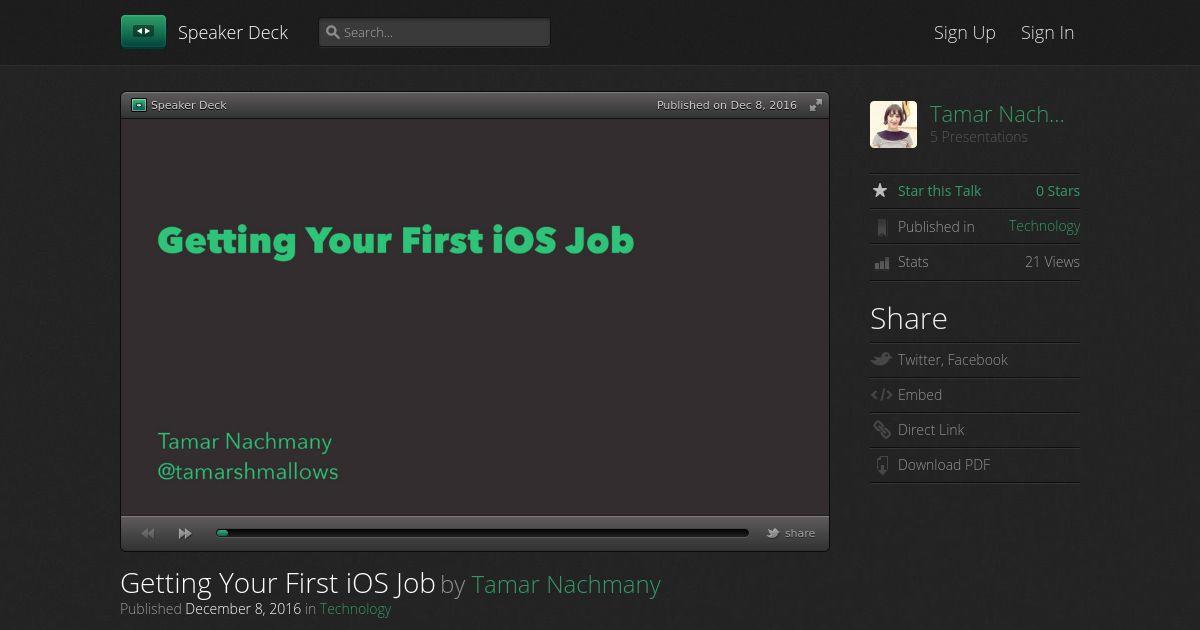Open the Tamar Nach... profile link

[997, 114]
